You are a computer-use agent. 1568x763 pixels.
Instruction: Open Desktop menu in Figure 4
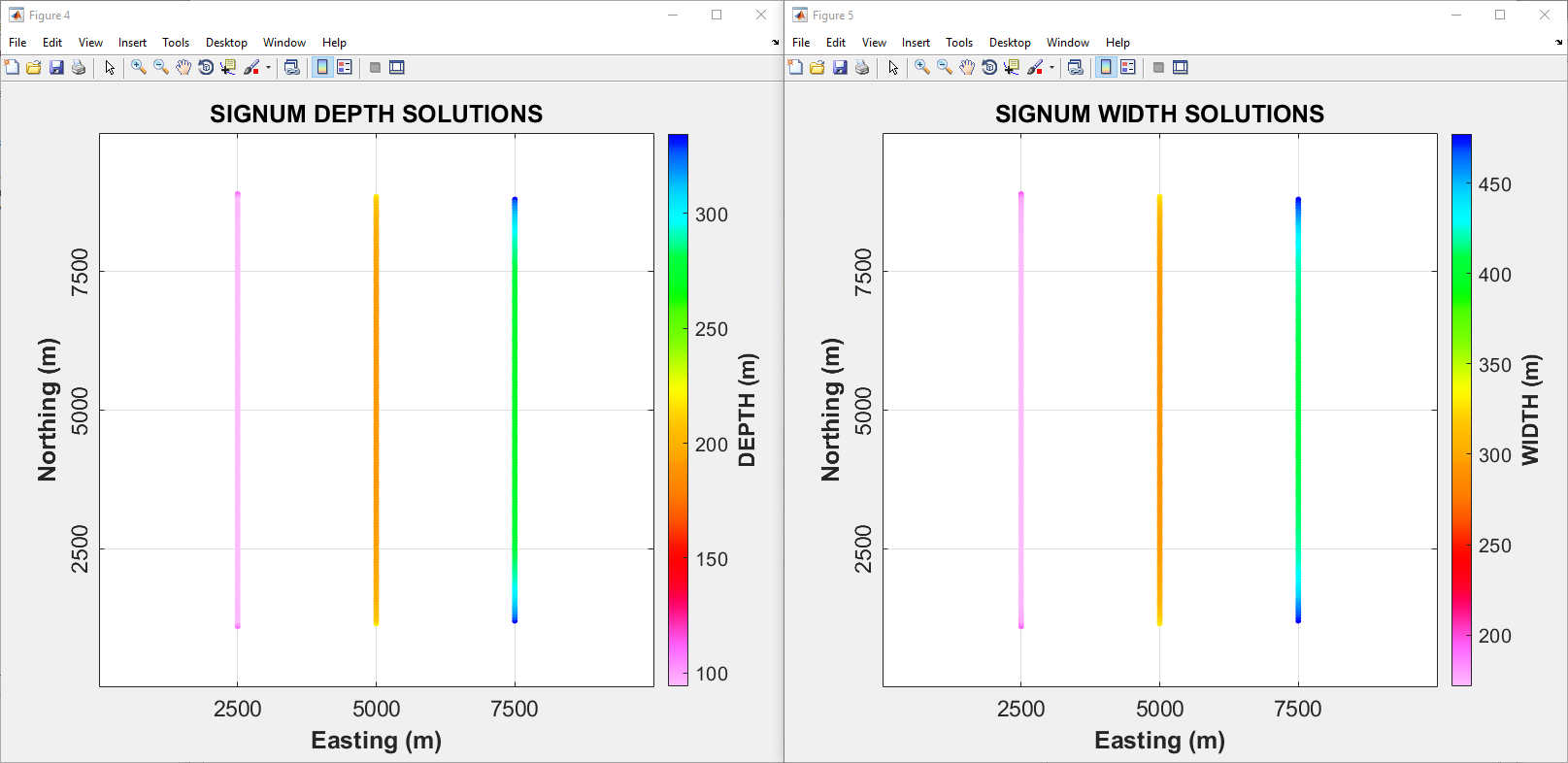(226, 43)
